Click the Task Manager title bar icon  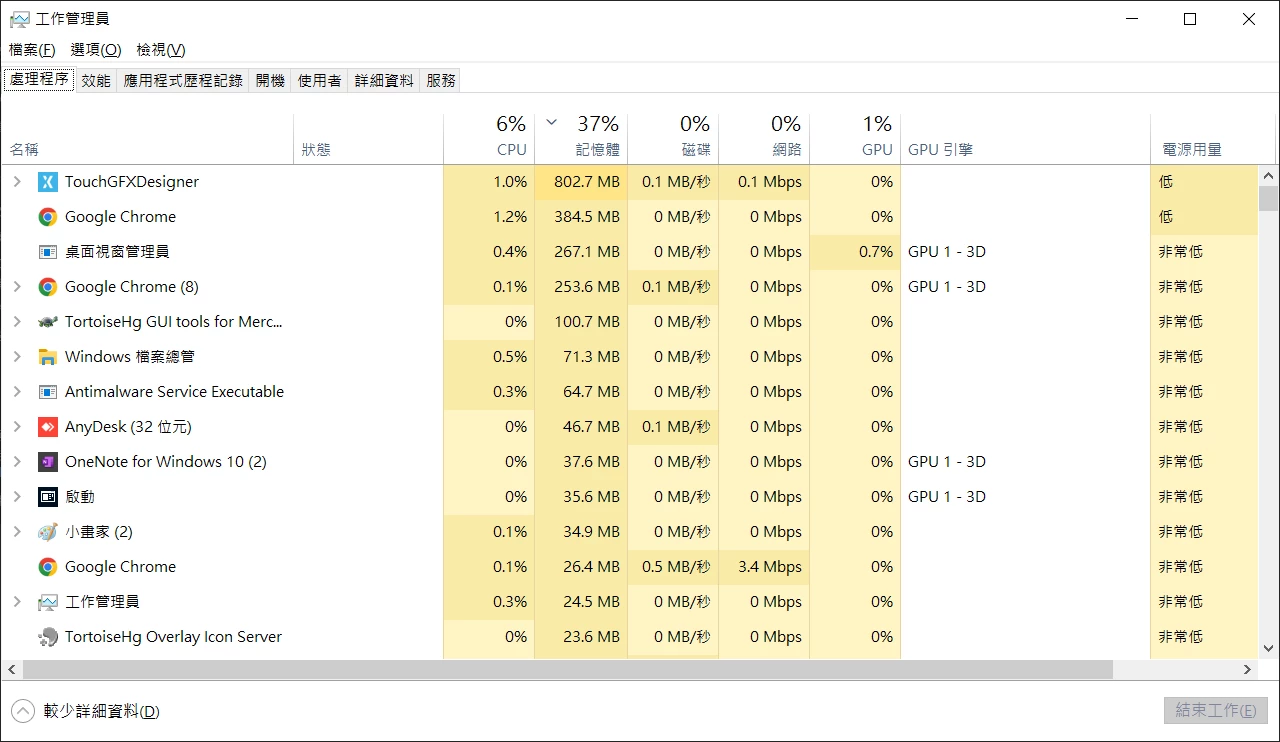19,19
